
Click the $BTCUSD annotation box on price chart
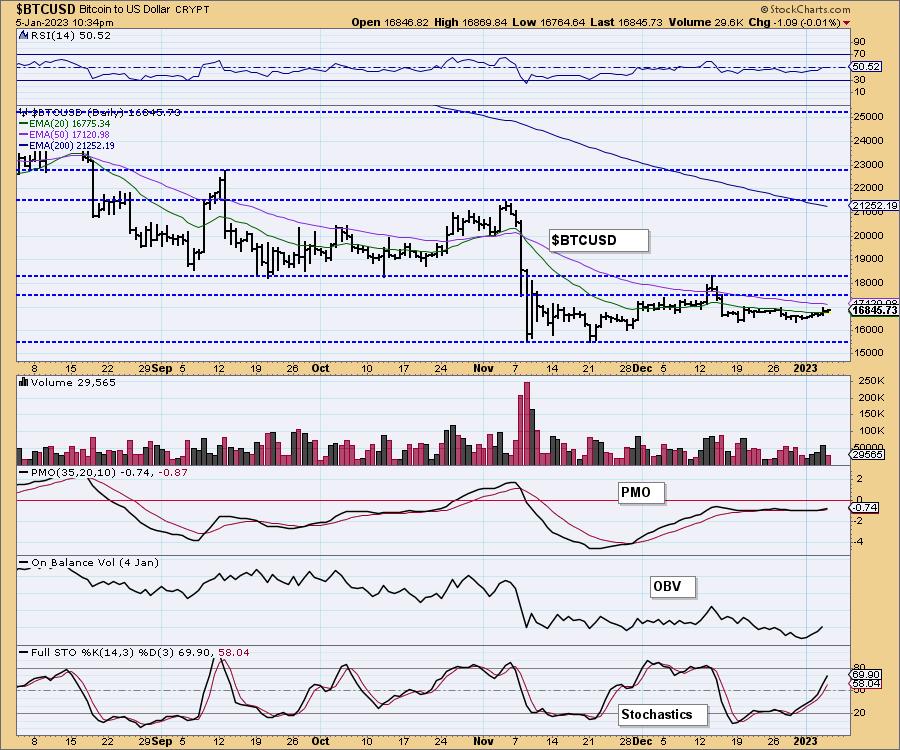click(599, 240)
